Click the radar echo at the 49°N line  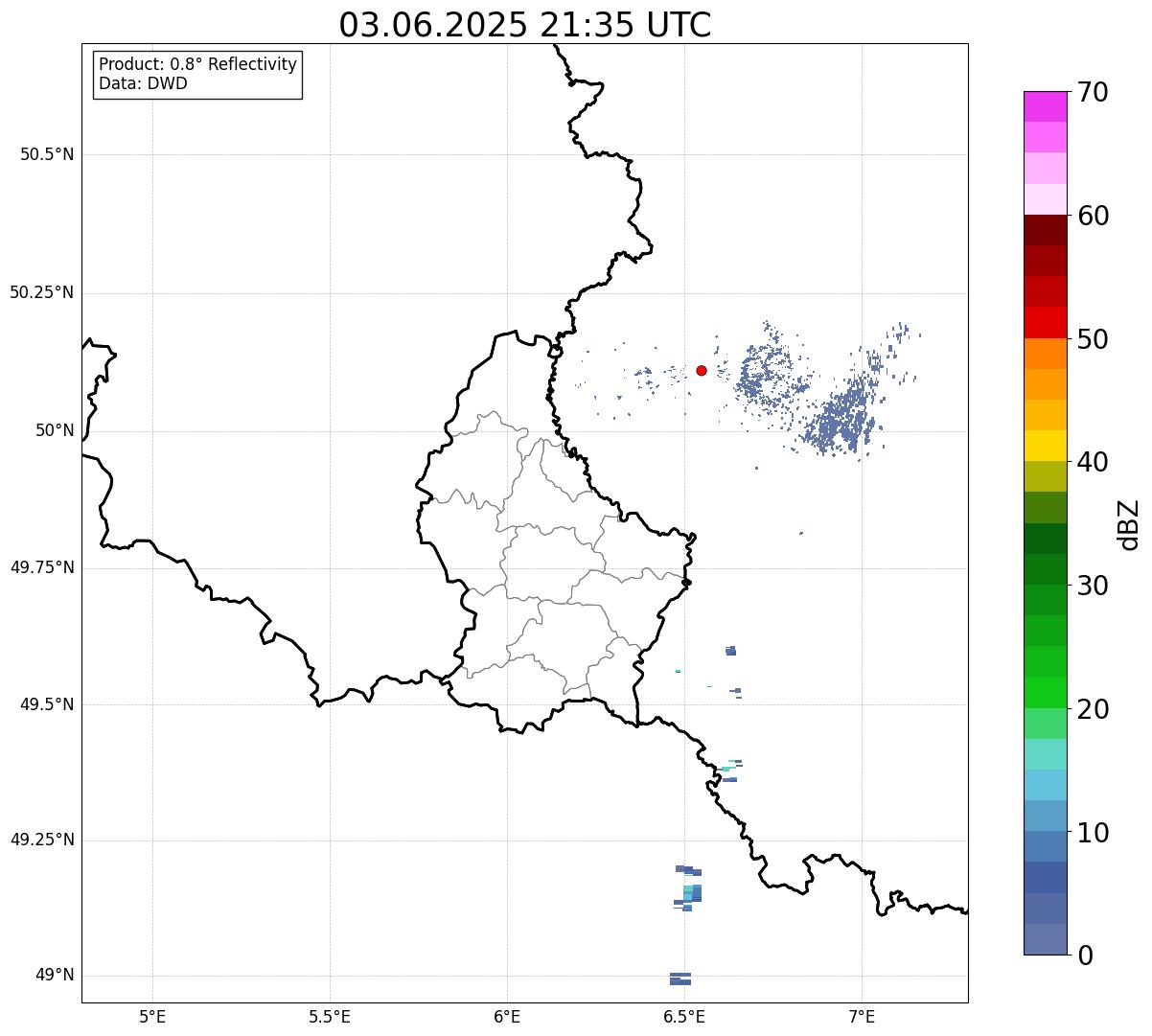pos(680,978)
